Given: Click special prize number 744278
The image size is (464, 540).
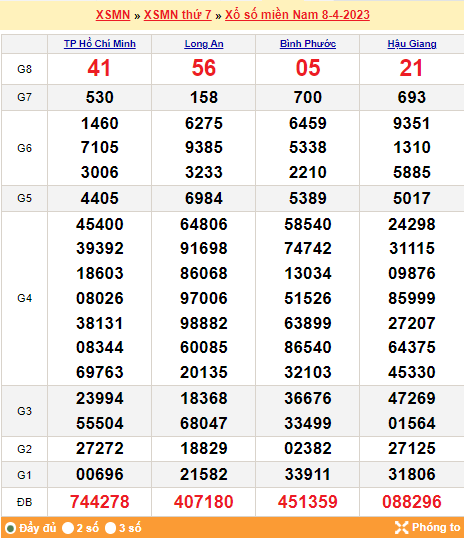Looking at the screenshot, I should [100, 501].
